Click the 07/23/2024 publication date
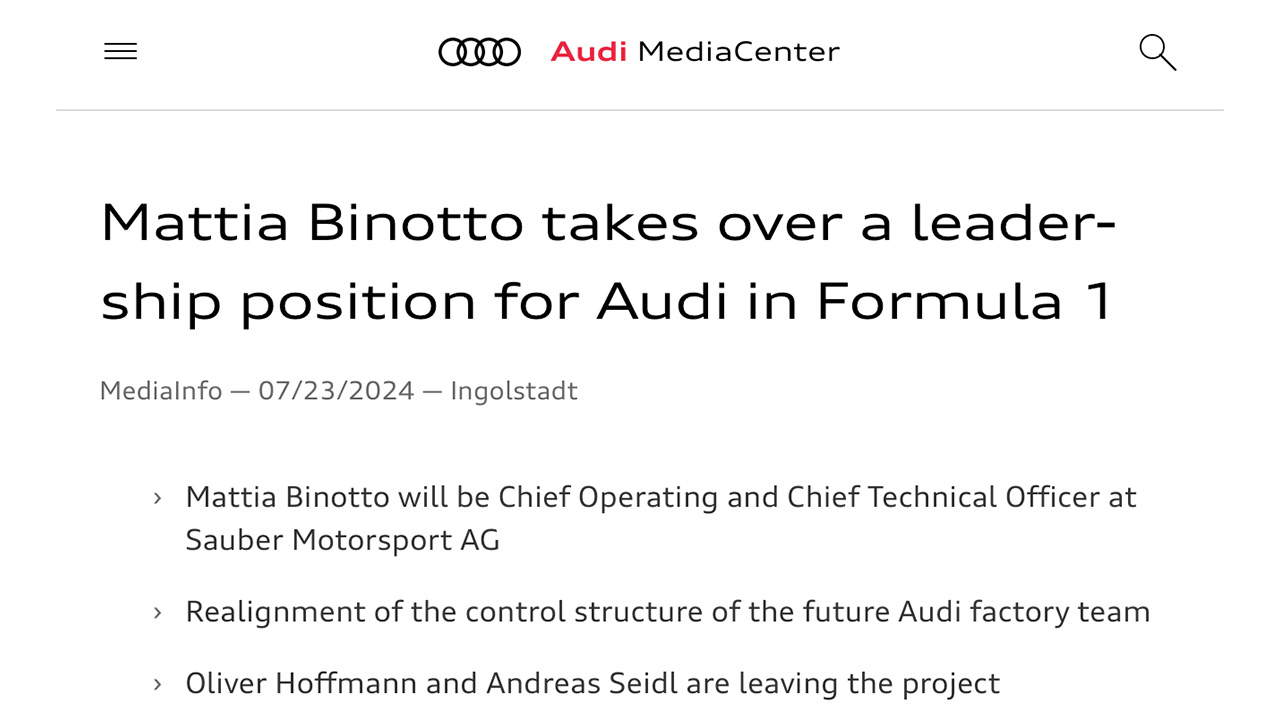Screen dimensions: 1280x720 coord(336,391)
